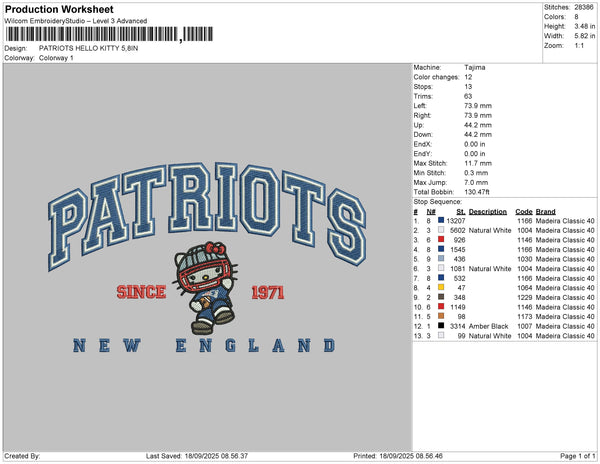Click the Total Bobbin value 130.47ft

point(477,192)
